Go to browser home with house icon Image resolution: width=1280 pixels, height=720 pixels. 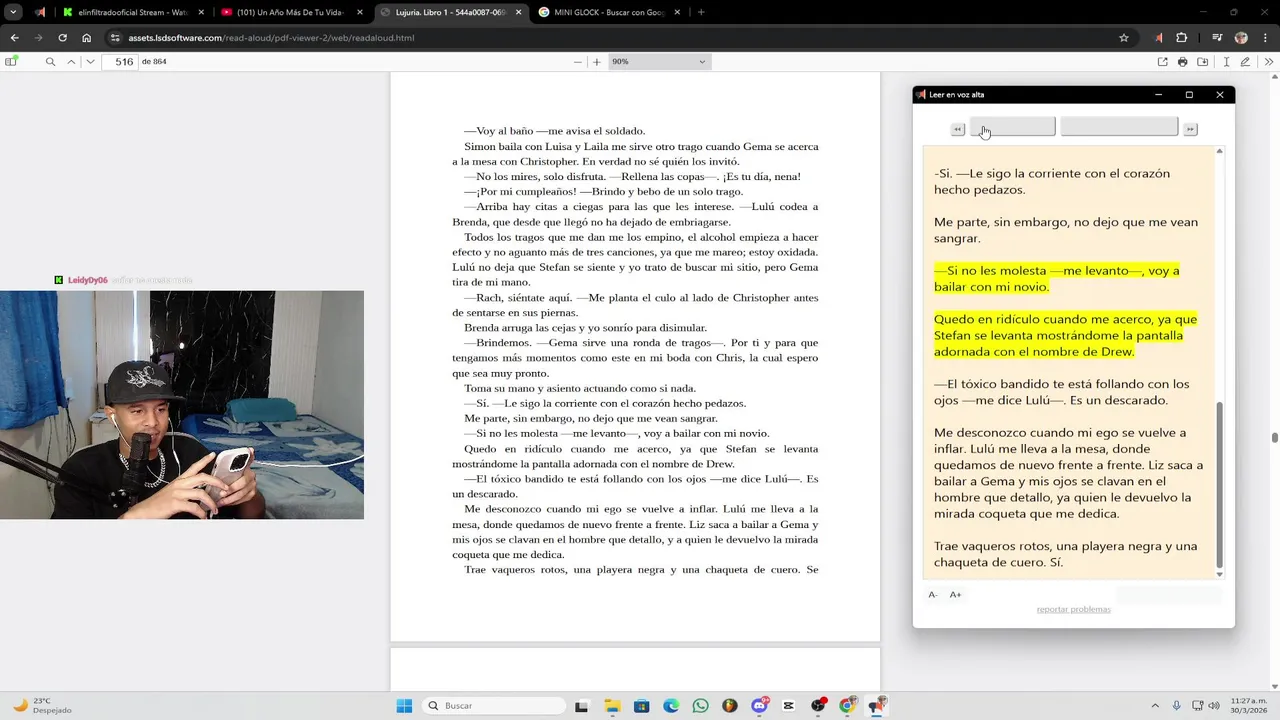[x=87, y=38]
